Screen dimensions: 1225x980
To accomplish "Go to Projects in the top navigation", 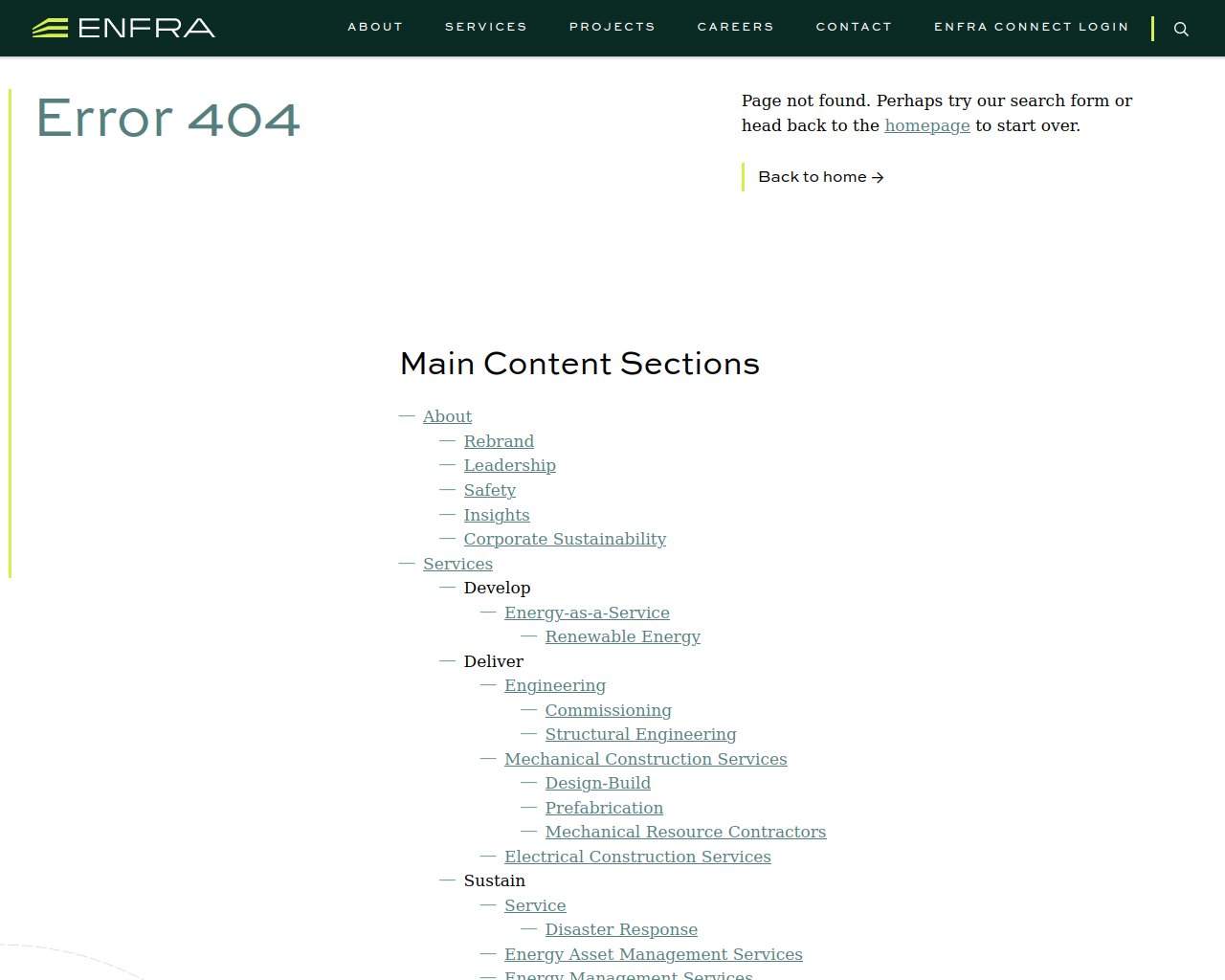I will point(612,27).
